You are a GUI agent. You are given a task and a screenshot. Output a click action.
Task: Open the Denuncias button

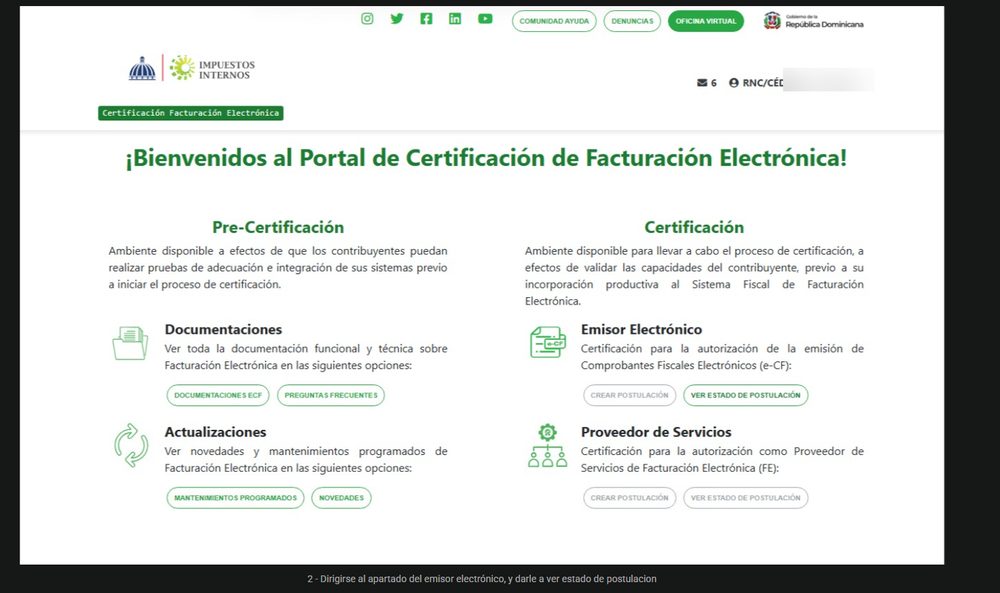(x=632, y=21)
